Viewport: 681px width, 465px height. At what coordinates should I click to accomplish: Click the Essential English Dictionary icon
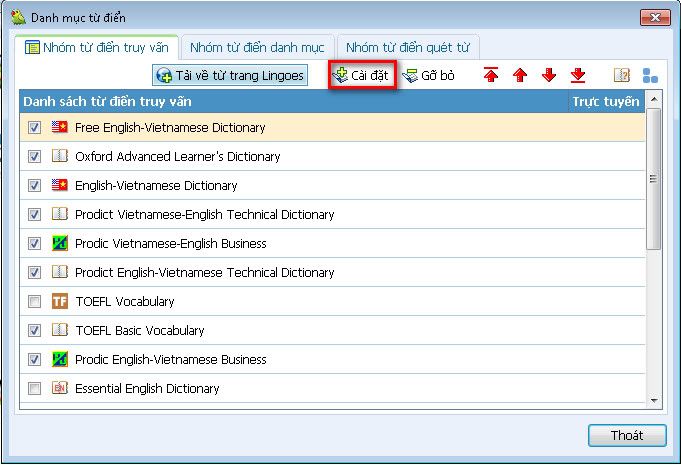(x=60, y=388)
